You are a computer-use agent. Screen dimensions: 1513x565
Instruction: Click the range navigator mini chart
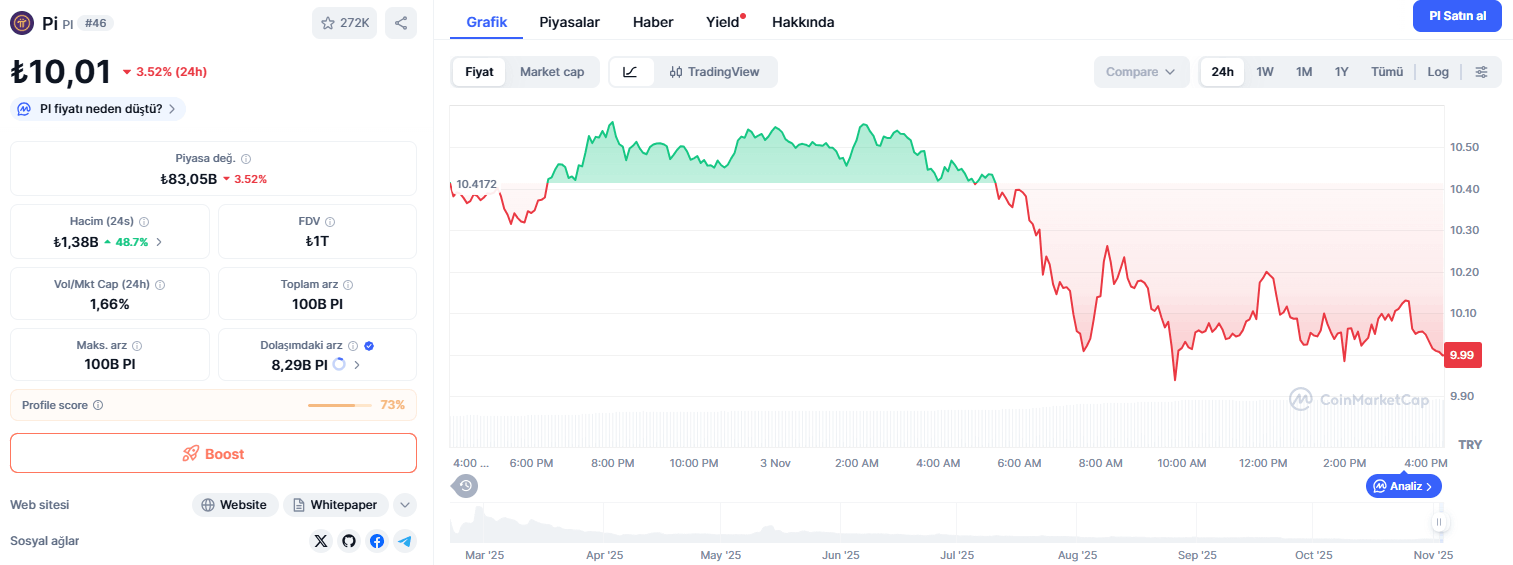946,521
